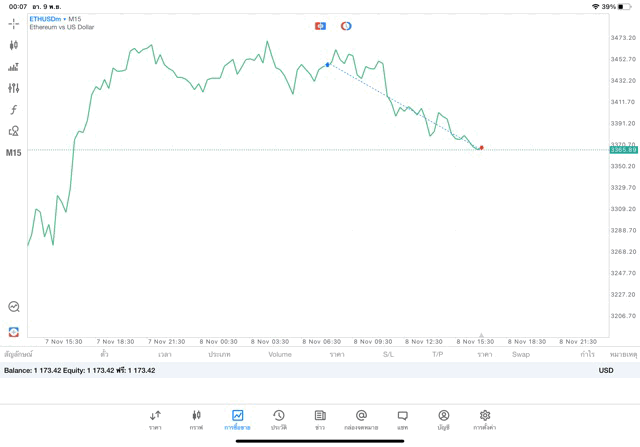The image size is (640, 447).
Task: Open the Mailbox tab with @ icon
Action: coord(361,420)
